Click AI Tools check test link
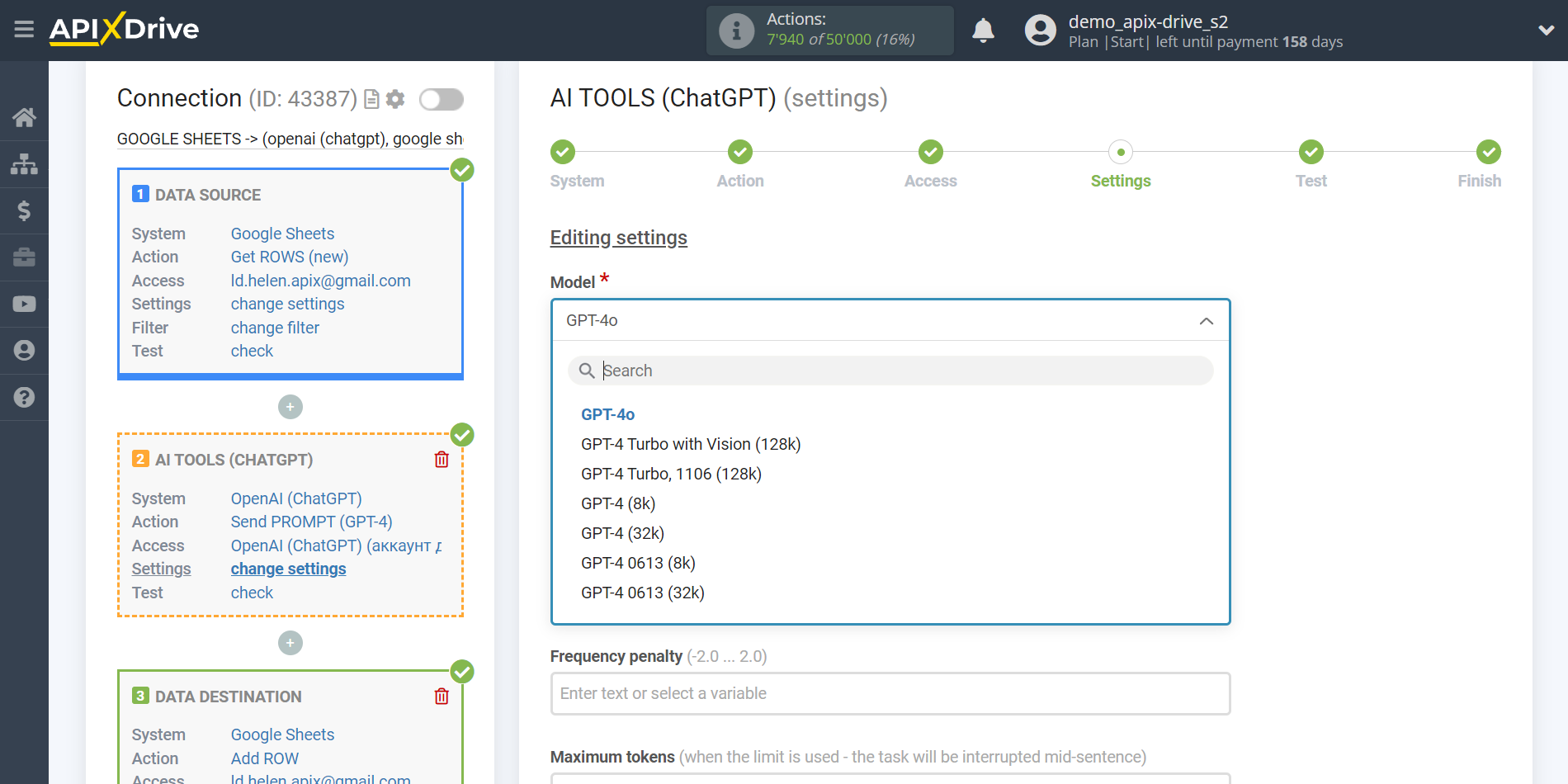Viewport: 1568px width, 784px height. tap(252, 593)
